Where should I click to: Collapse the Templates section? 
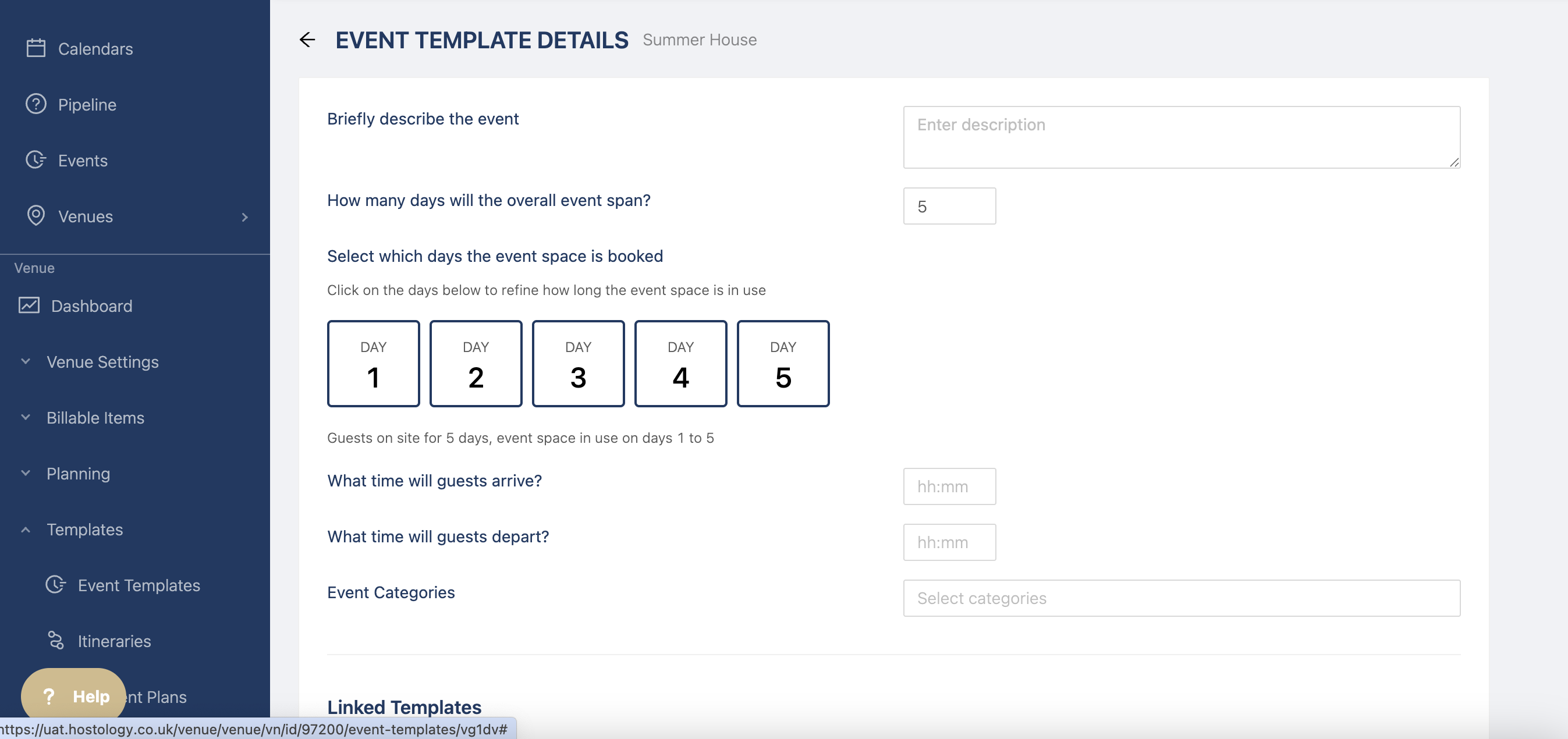tap(84, 529)
